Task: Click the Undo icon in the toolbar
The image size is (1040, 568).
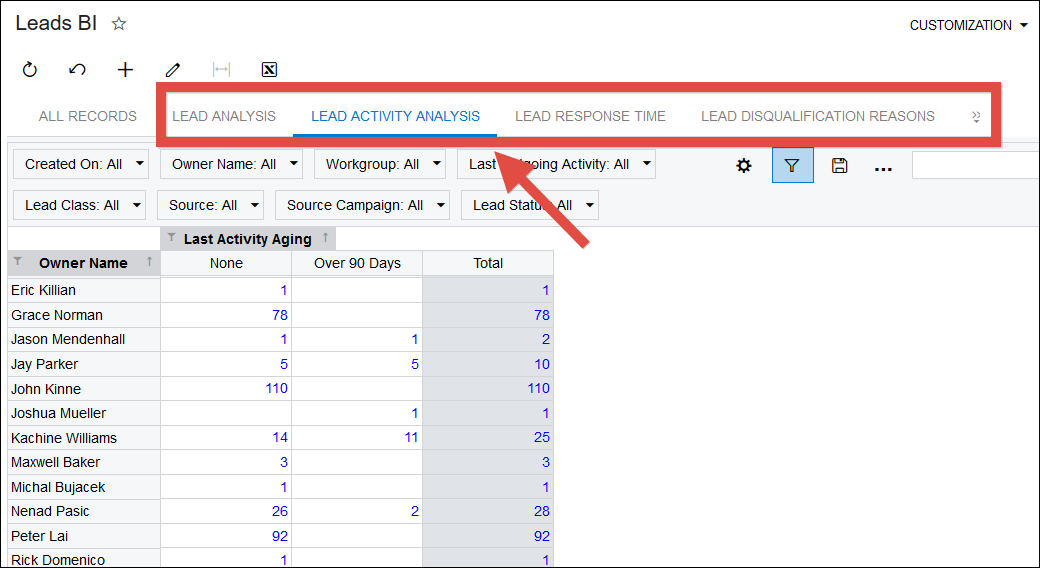Action: coord(77,69)
